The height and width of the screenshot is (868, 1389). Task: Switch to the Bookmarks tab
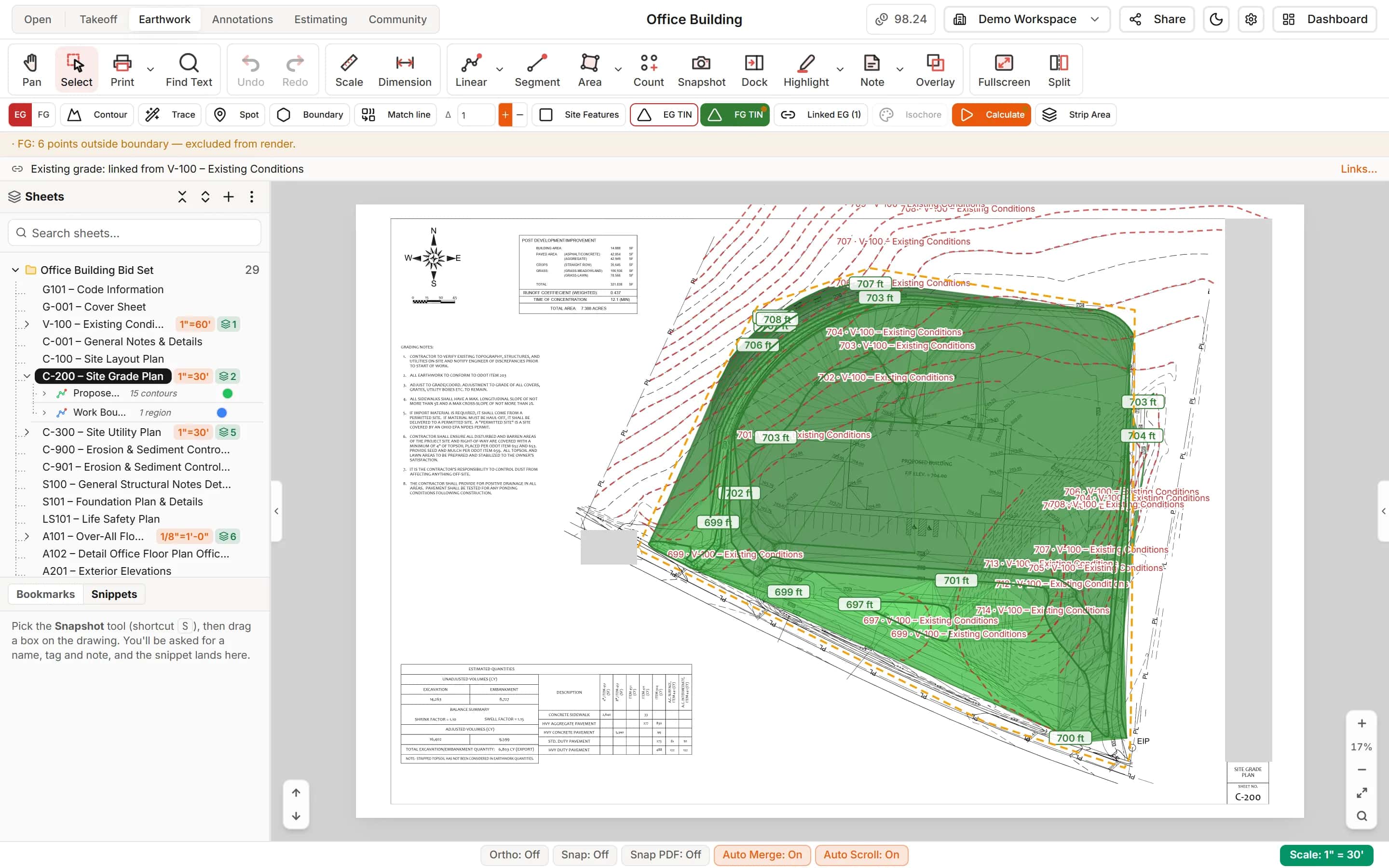(x=45, y=594)
